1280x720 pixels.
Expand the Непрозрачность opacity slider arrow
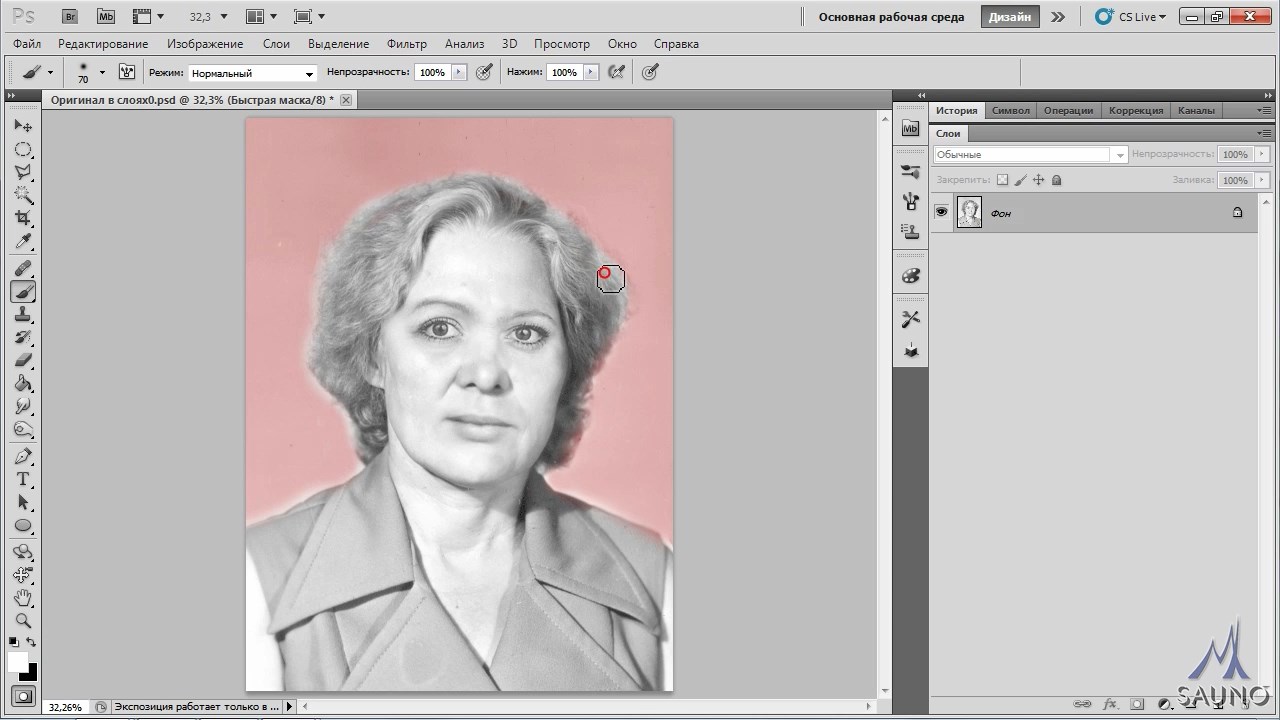point(459,72)
